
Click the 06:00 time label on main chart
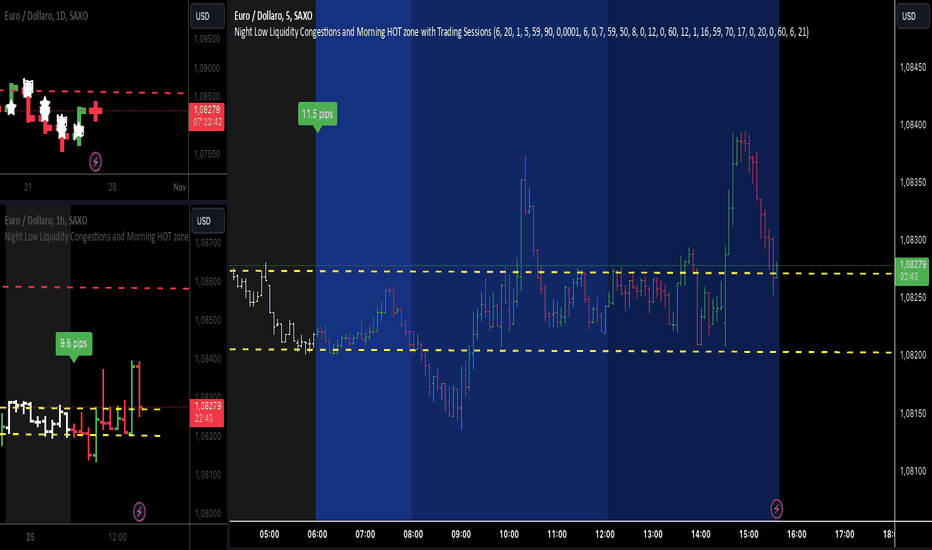click(x=317, y=534)
